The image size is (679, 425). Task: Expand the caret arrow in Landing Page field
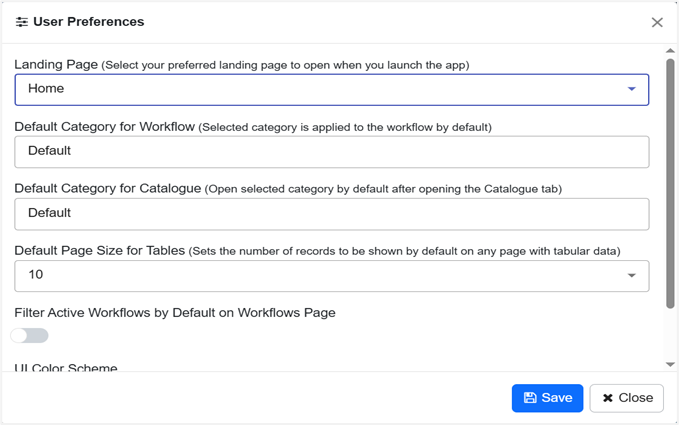point(631,89)
